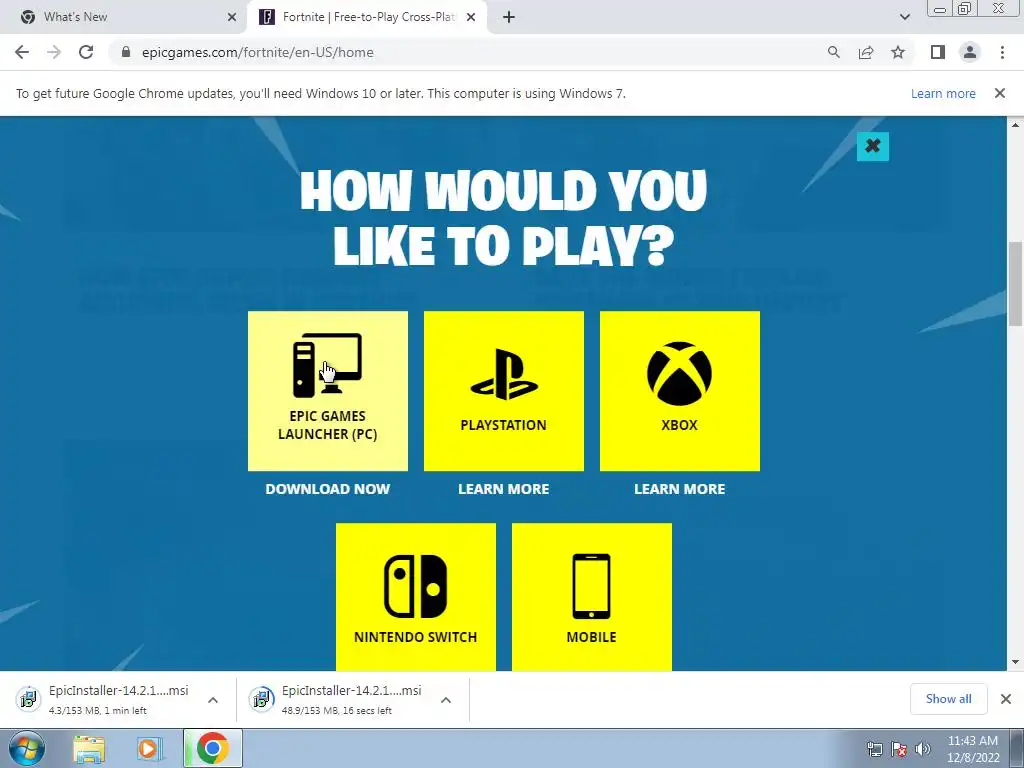Click Learn More under Xbox
Image resolution: width=1024 pixels, height=768 pixels.
pyautogui.click(x=680, y=489)
